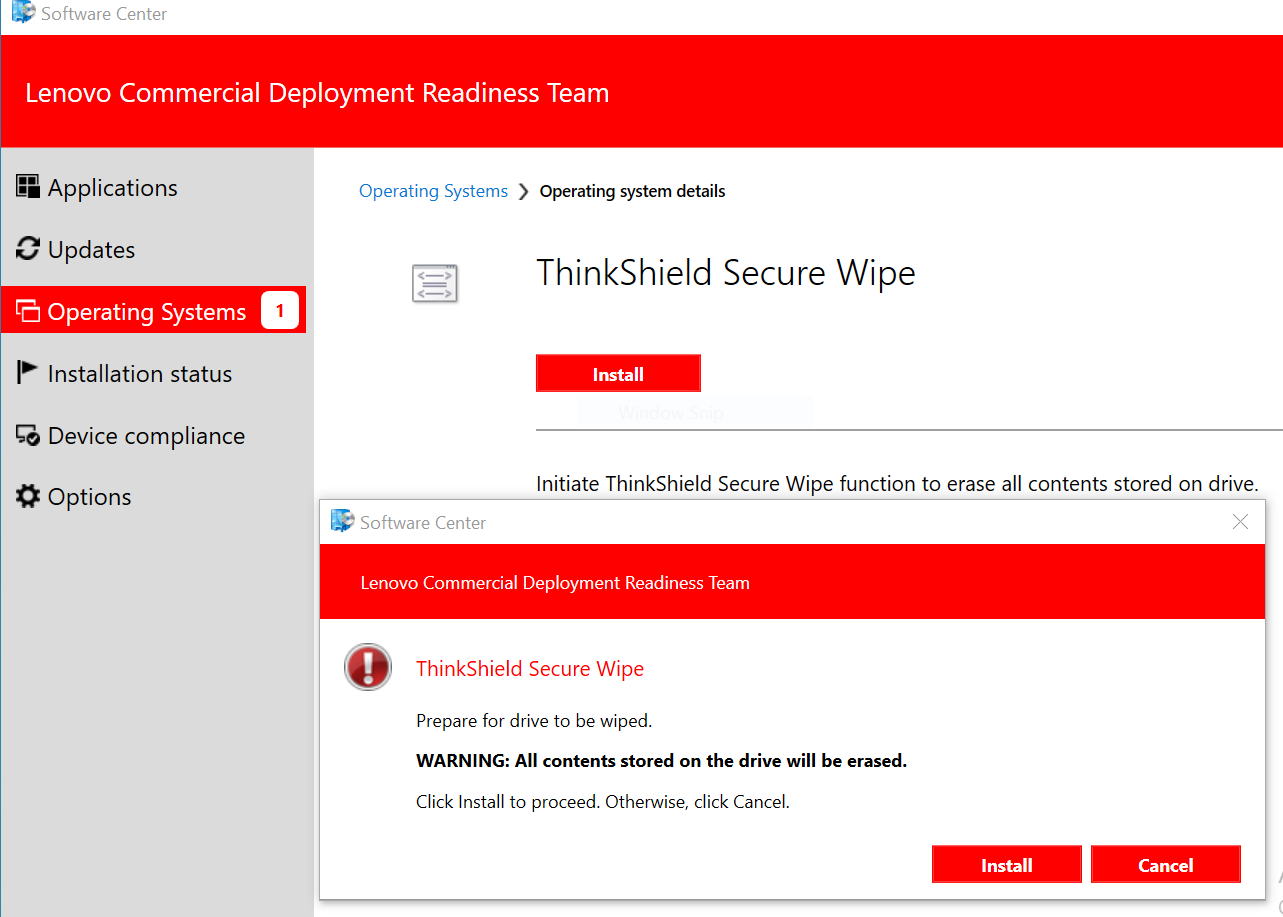Click the 'Initiate ThinkShield Secure Wipe' description text
The height and width of the screenshot is (917, 1283).
point(896,484)
